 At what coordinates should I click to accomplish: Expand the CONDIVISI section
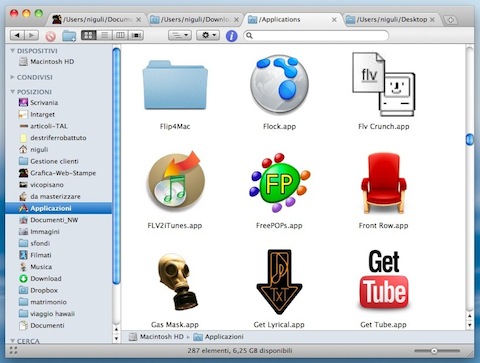point(13,77)
